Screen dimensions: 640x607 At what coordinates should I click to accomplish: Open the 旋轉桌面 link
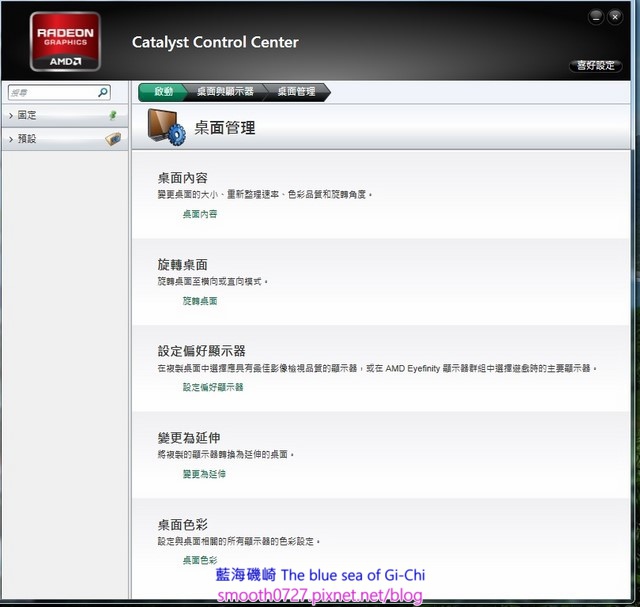[200, 301]
